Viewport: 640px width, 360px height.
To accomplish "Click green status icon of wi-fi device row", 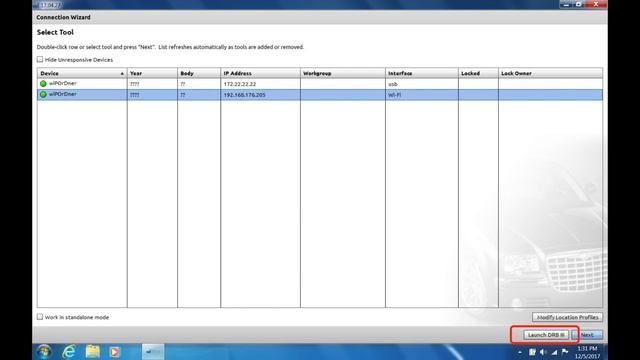I will click(43, 94).
